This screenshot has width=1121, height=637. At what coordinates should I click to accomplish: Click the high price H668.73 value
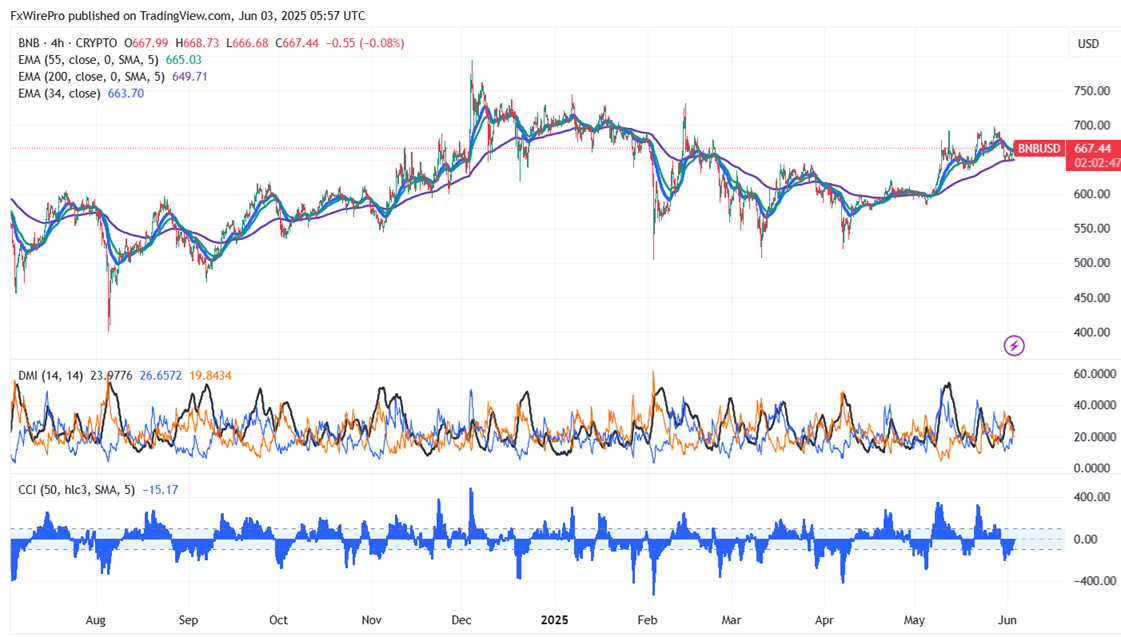click(x=197, y=43)
